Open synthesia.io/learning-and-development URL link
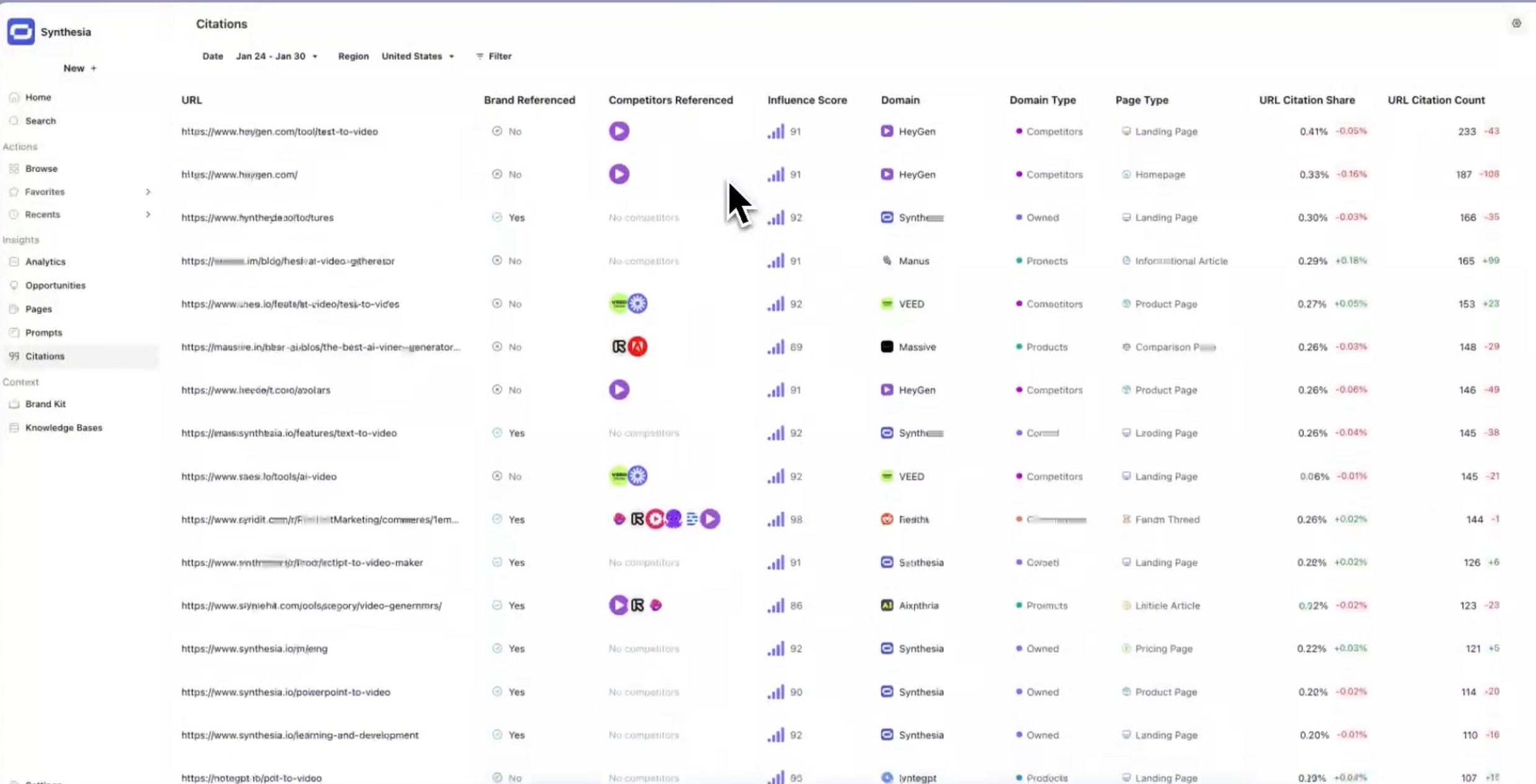 click(x=300, y=735)
